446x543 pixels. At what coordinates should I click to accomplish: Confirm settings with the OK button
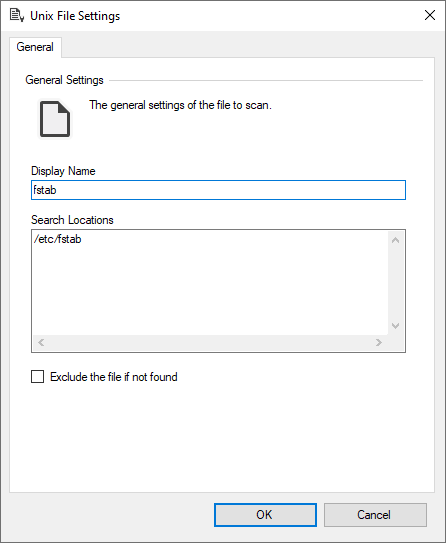point(265,515)
